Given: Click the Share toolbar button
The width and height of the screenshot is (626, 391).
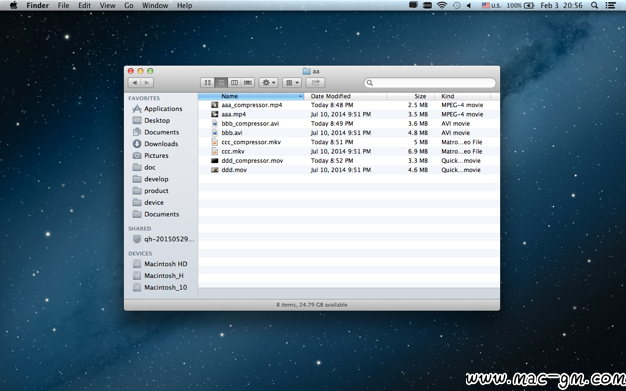Looking at the screenshot, I should tap(315, 83).
